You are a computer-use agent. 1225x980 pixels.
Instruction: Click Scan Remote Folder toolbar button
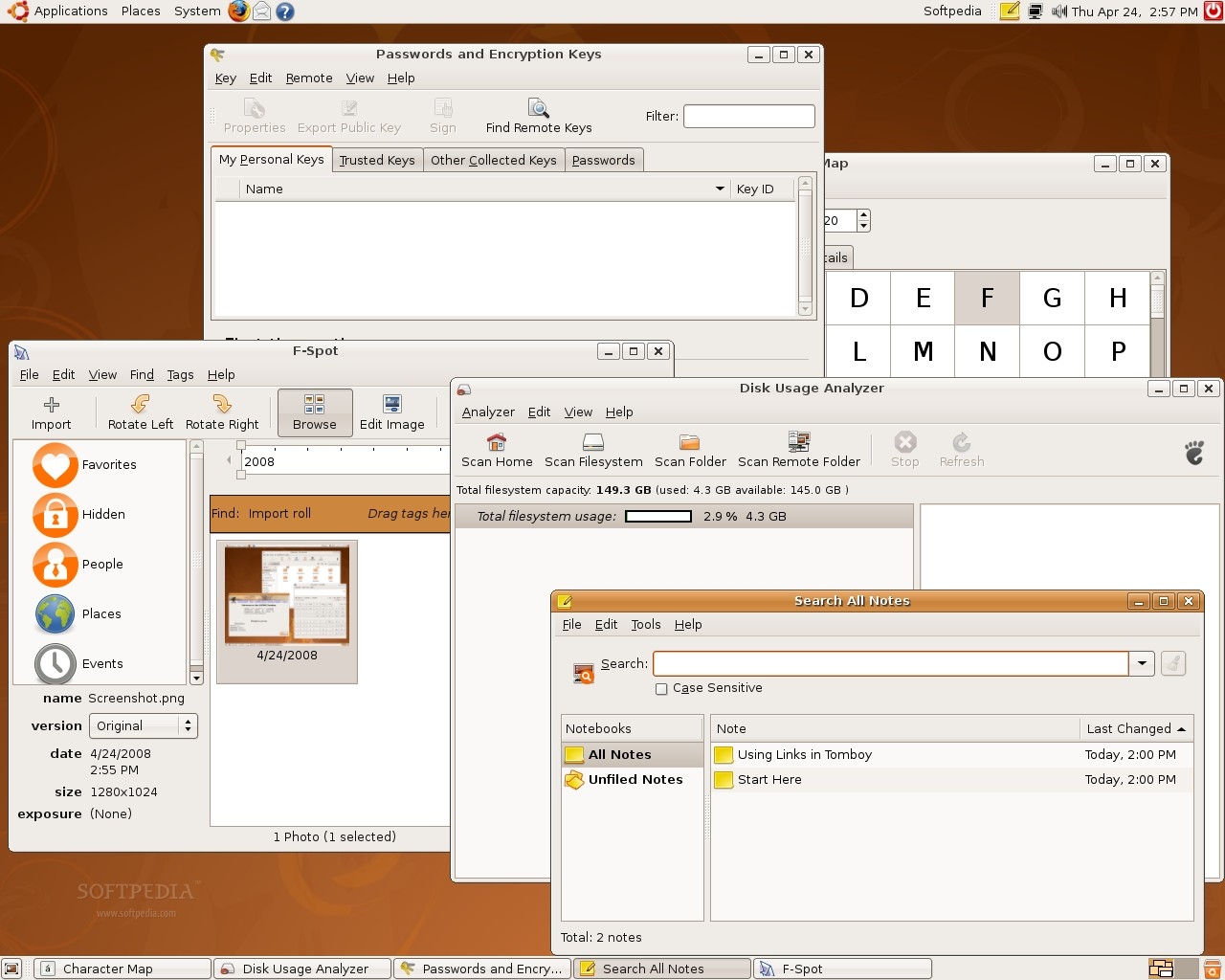click(799, 450)
